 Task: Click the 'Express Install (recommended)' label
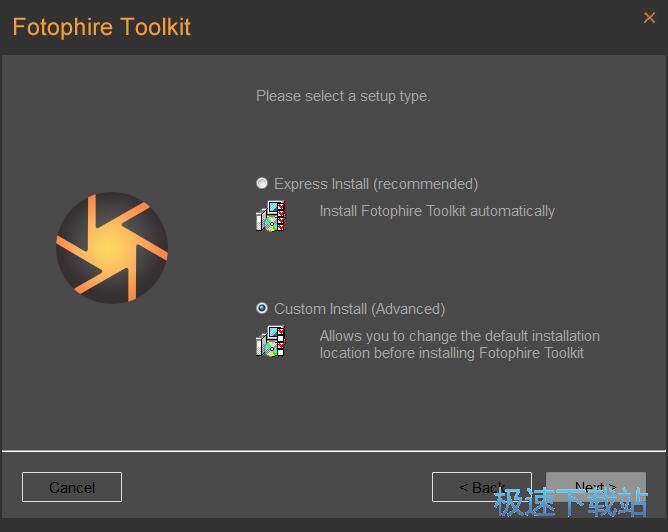click(x=376, y=184)
